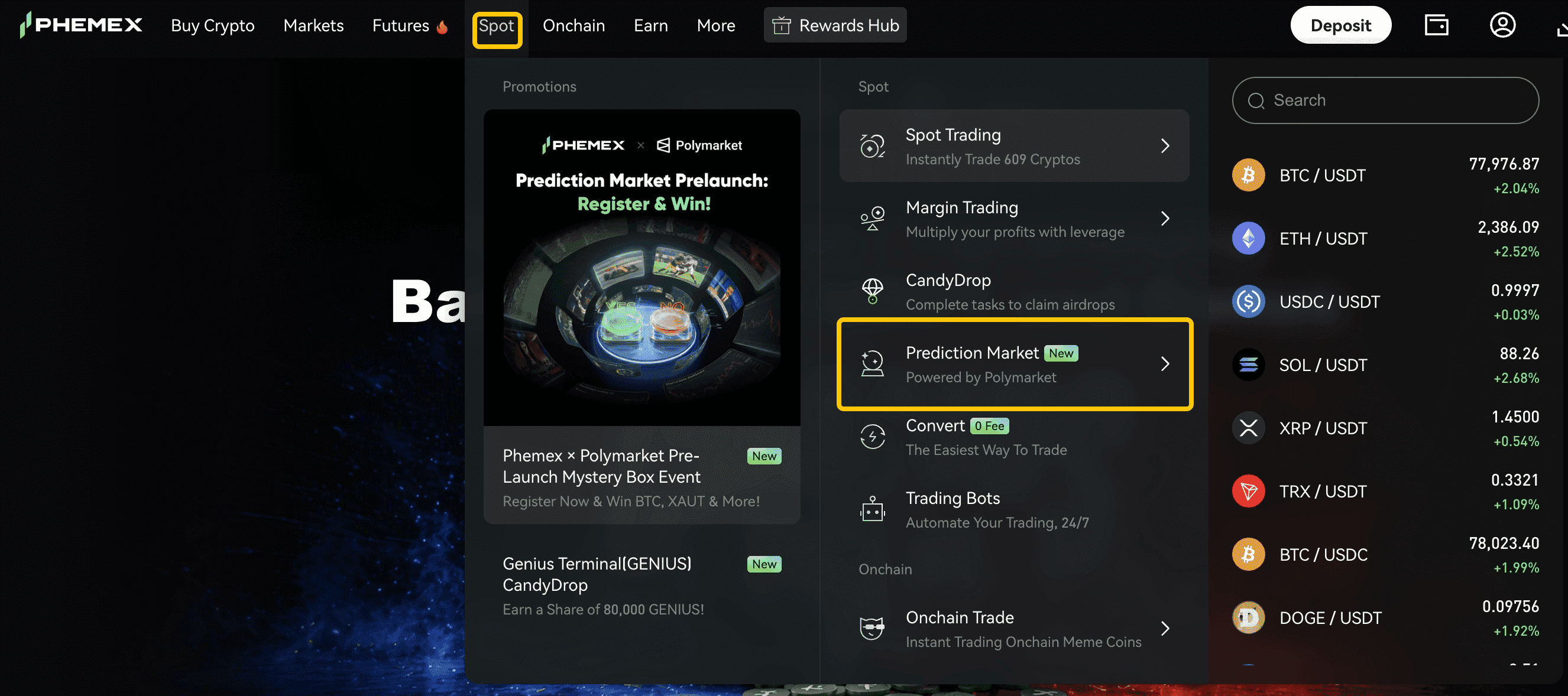Open the Rewards Hub button
The height and width of the screenshot is (696, 1568).
(x=834, y=25)
